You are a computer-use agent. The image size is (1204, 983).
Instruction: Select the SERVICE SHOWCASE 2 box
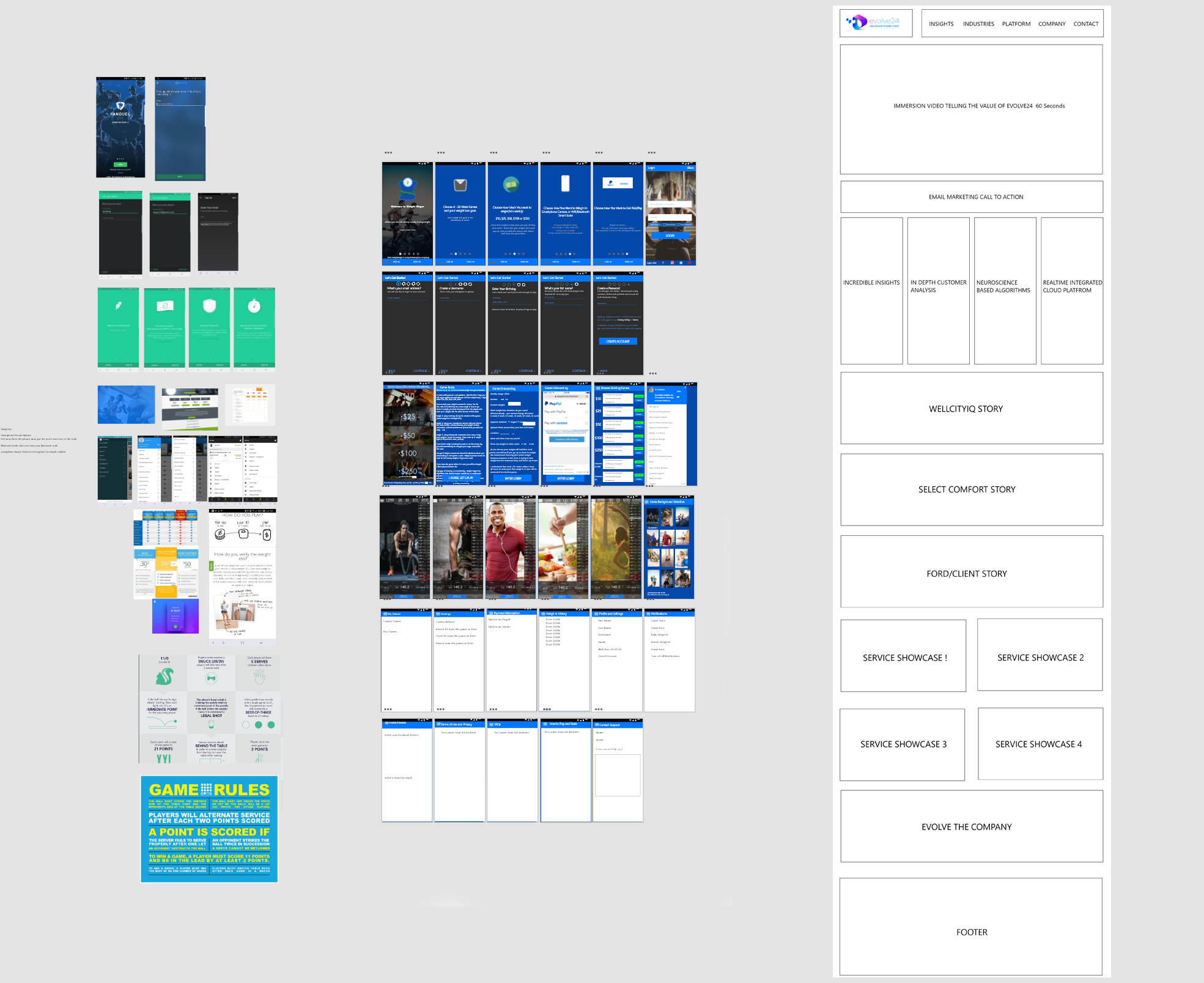pos(1040,655)
